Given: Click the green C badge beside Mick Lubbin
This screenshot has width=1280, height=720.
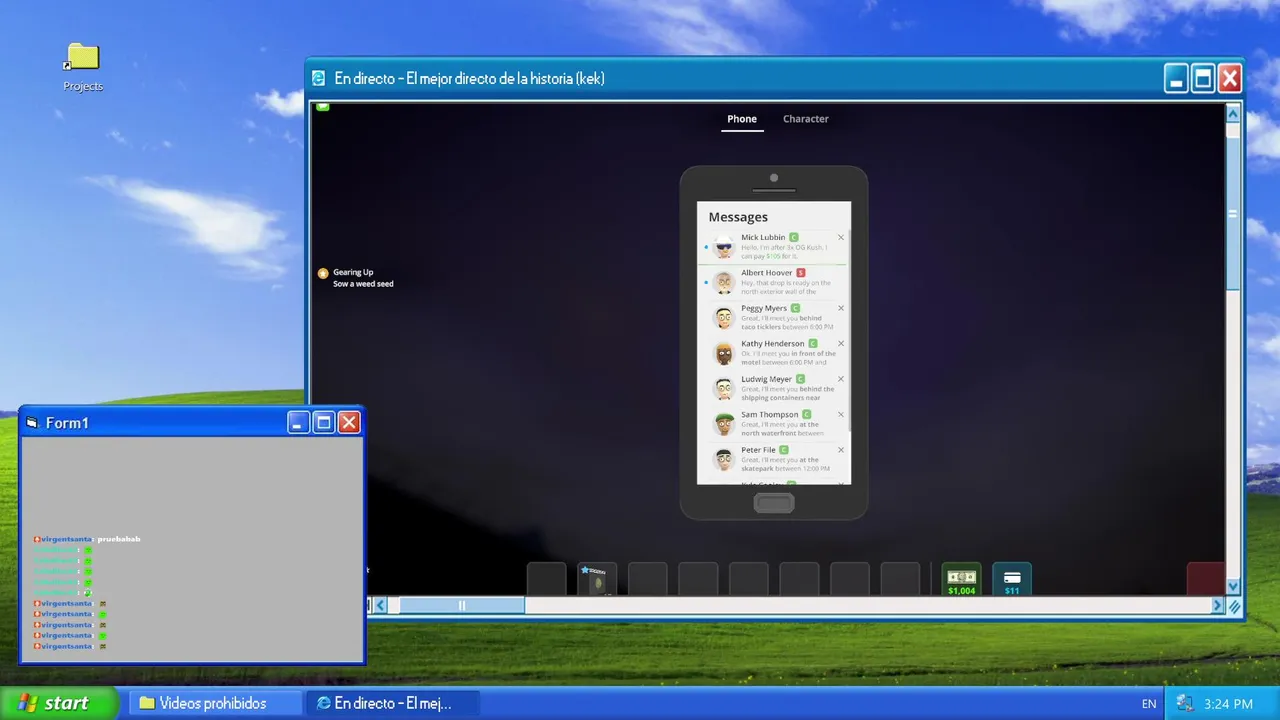Looking at the screenshot, I should point(794,237).
